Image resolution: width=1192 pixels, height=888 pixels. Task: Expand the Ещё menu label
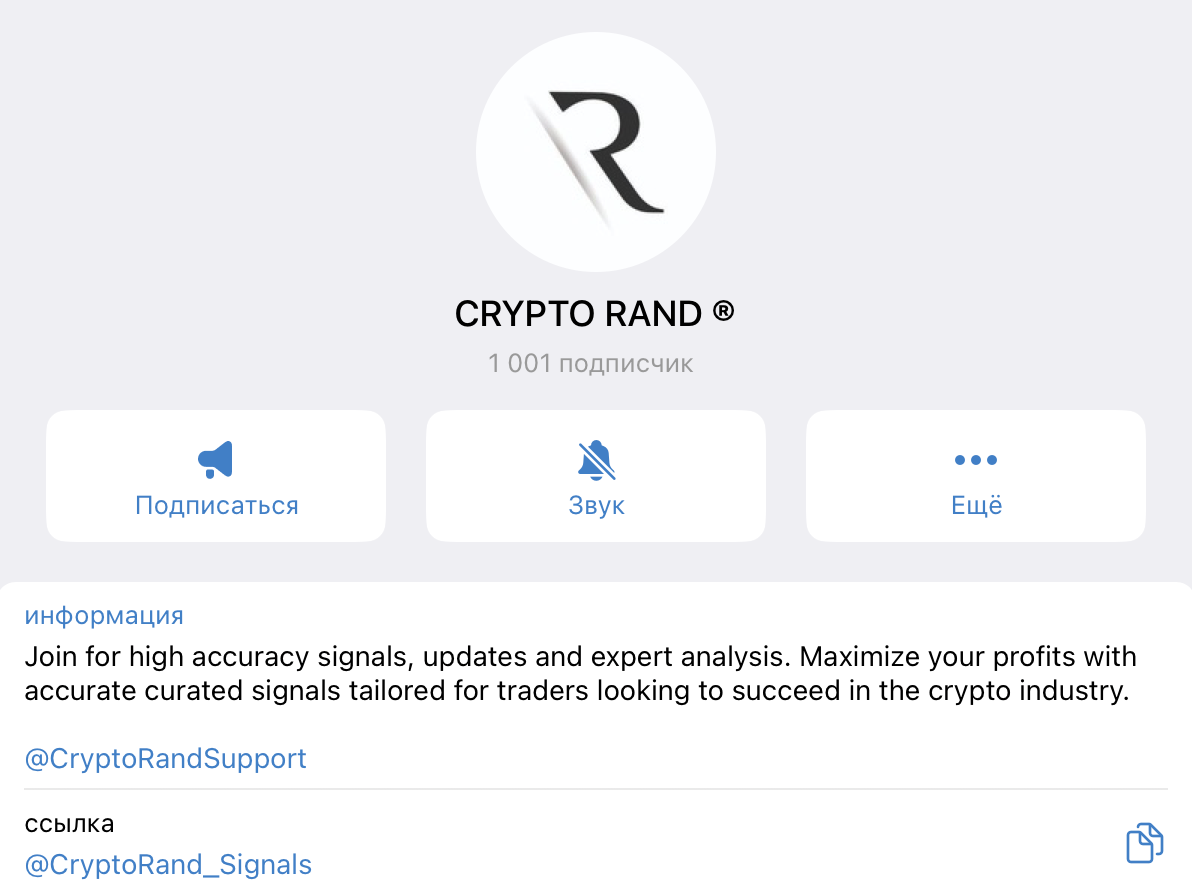click(x=976, y=505)
